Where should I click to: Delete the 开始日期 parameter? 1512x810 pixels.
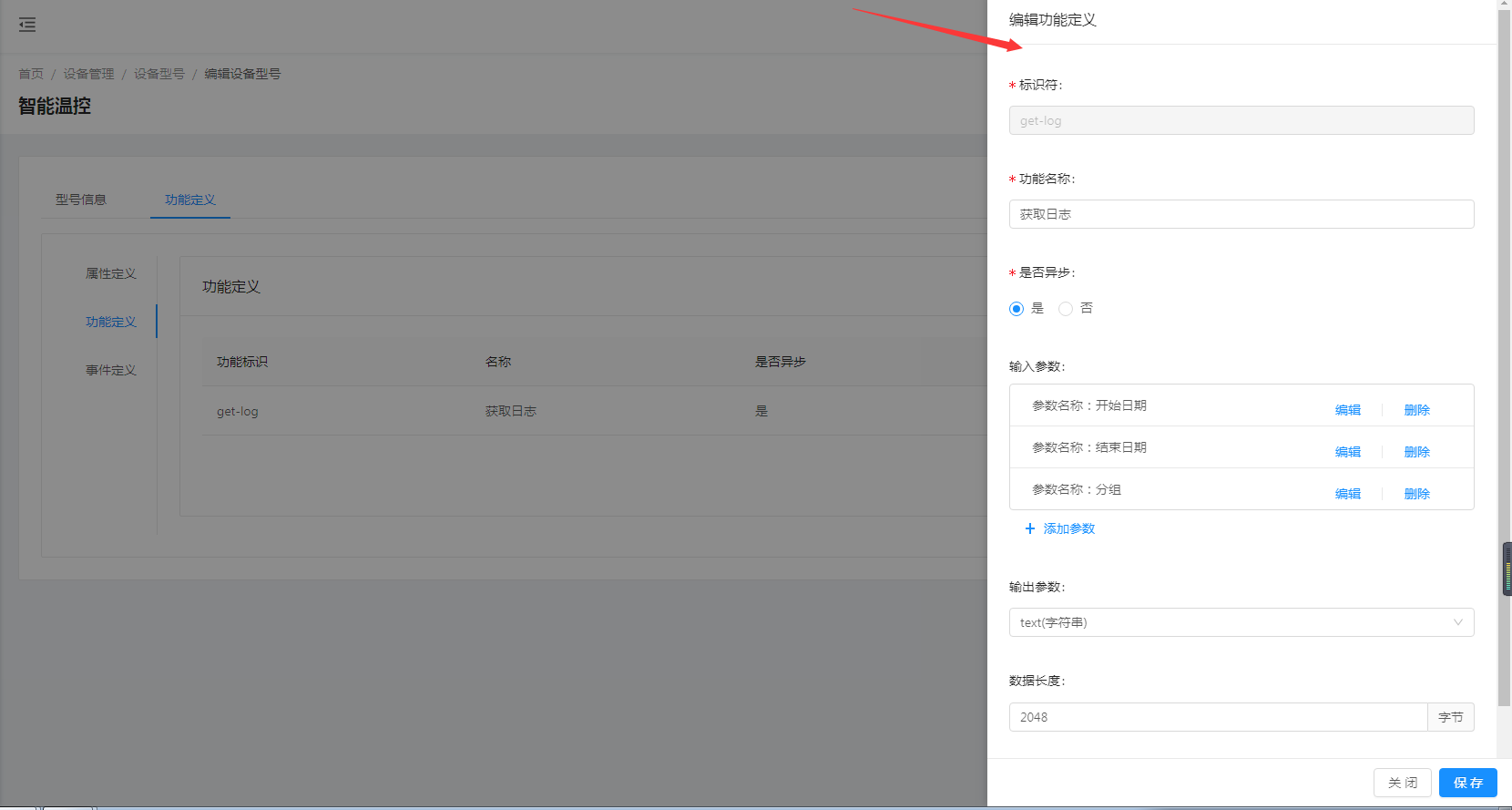1417,410
